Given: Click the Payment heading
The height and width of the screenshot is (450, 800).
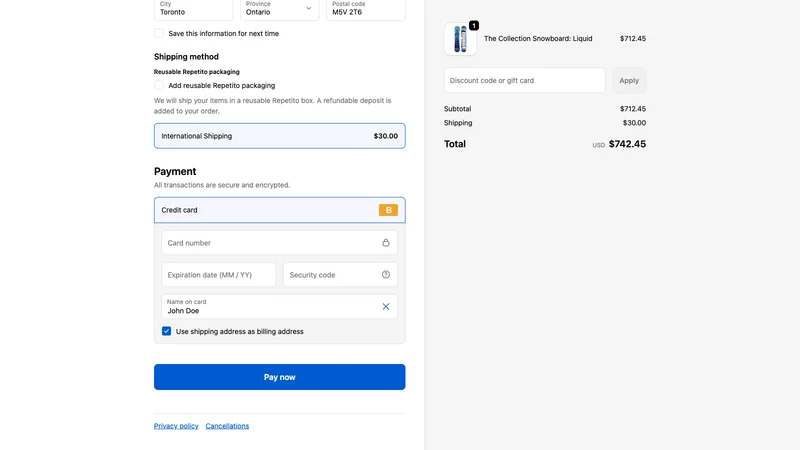Looking at the screenshot, I should [175, 171].
